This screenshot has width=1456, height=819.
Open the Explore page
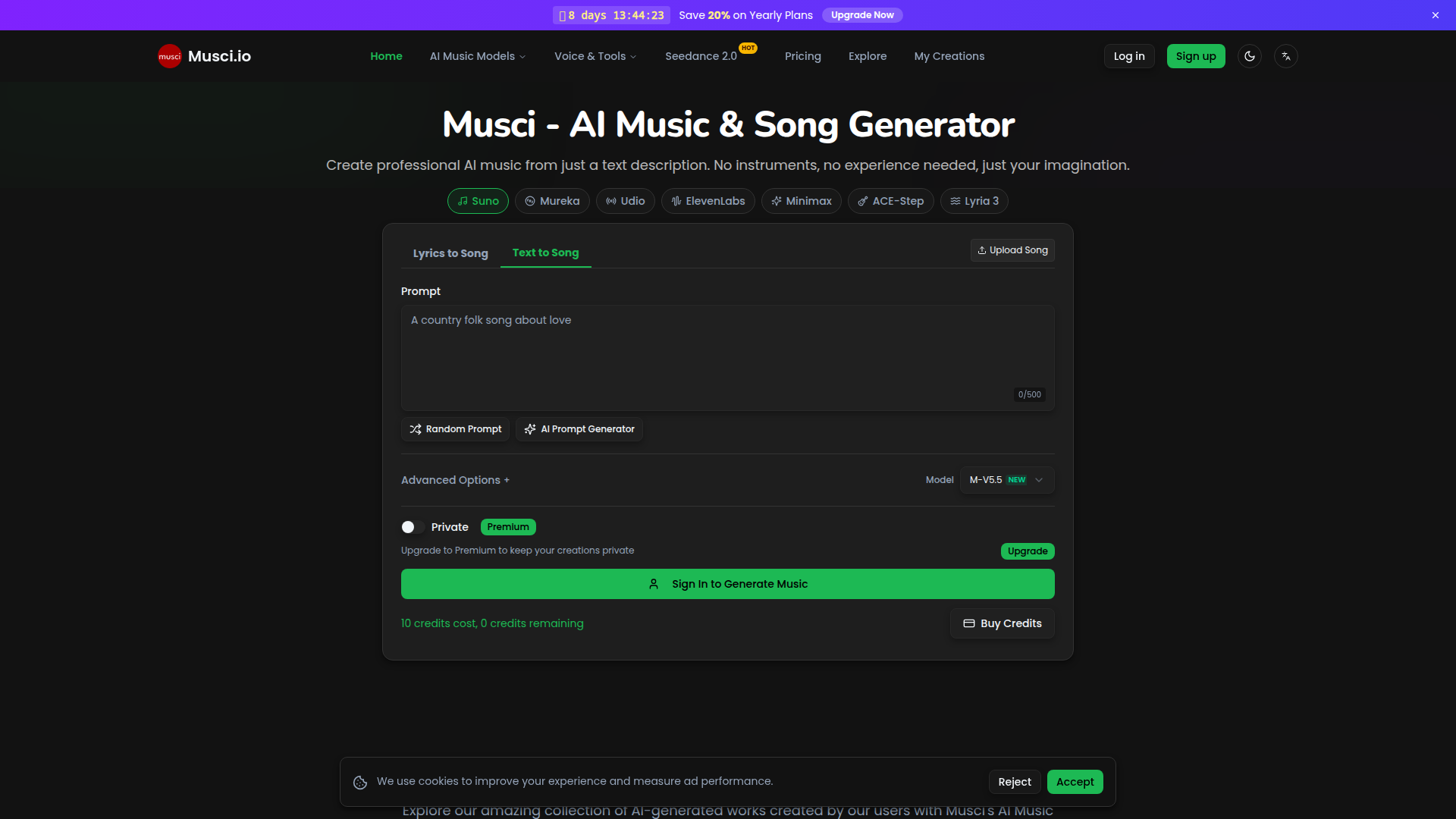[x=868, y=56]
